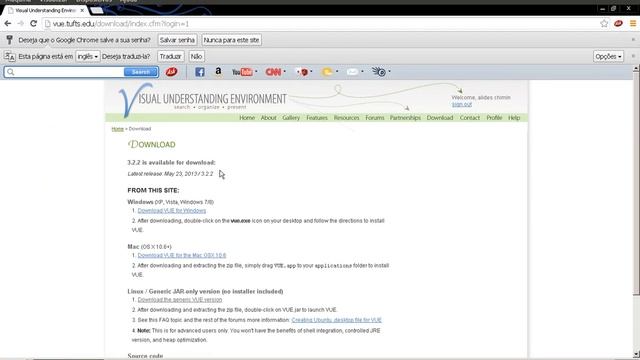Click Download the generic VUE version link

(180, 300)
